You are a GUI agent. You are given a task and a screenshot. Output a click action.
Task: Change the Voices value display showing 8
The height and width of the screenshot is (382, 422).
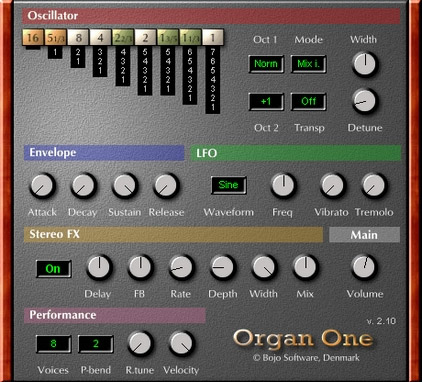[53, 344]
